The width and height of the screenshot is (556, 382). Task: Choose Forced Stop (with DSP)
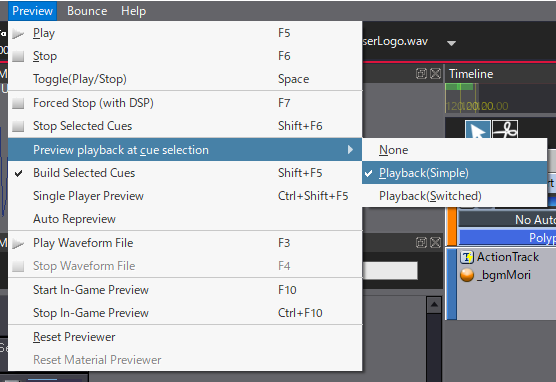(185, 103)
